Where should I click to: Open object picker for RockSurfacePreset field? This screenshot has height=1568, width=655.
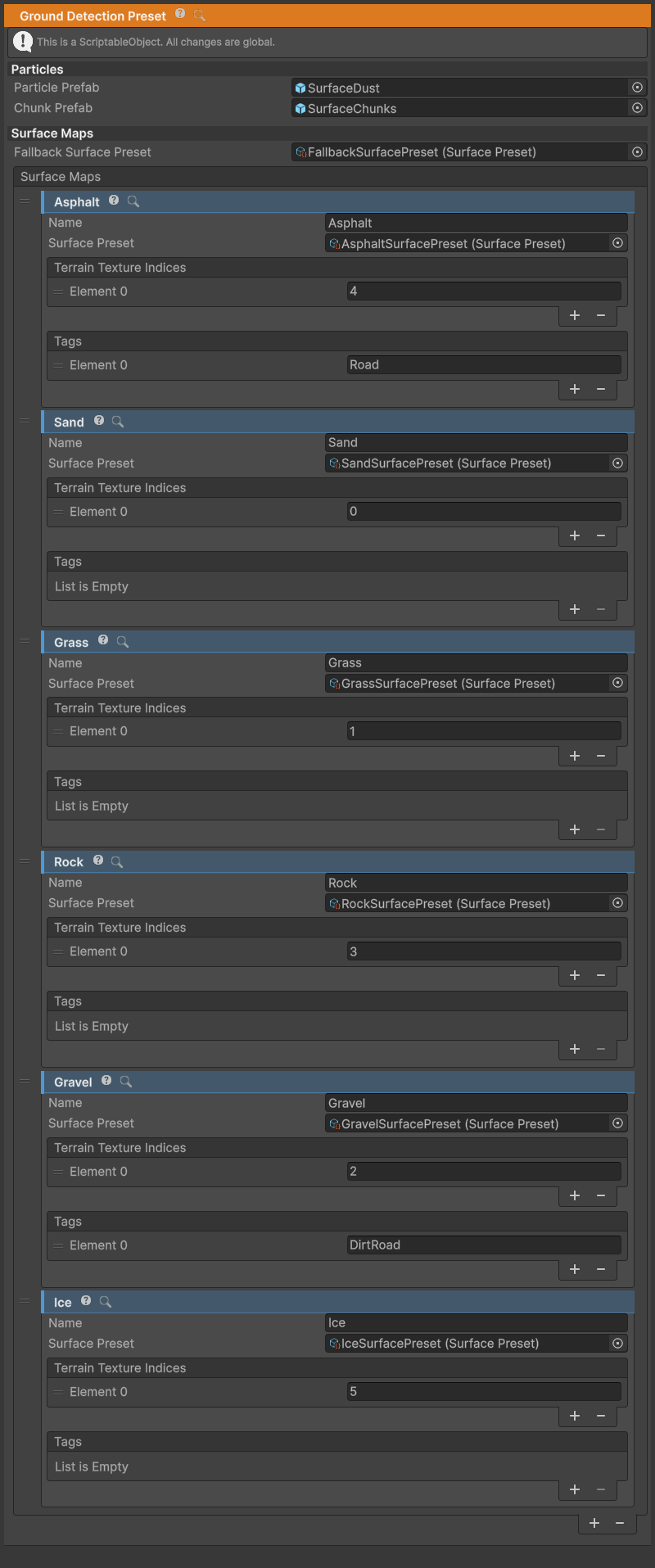tap(618, 903)
